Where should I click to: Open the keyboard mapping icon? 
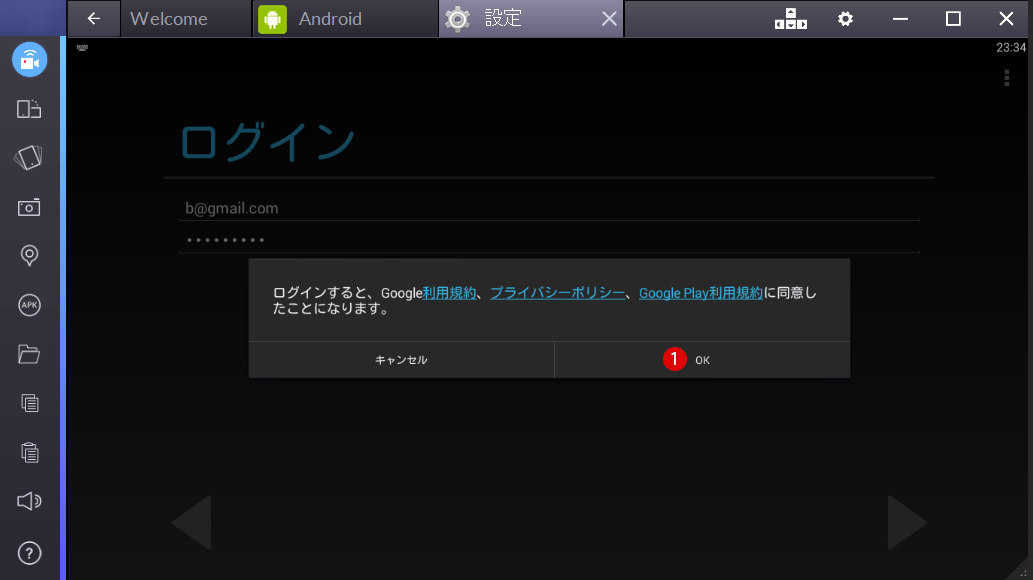pyautogui.click(x=791, y=18)
